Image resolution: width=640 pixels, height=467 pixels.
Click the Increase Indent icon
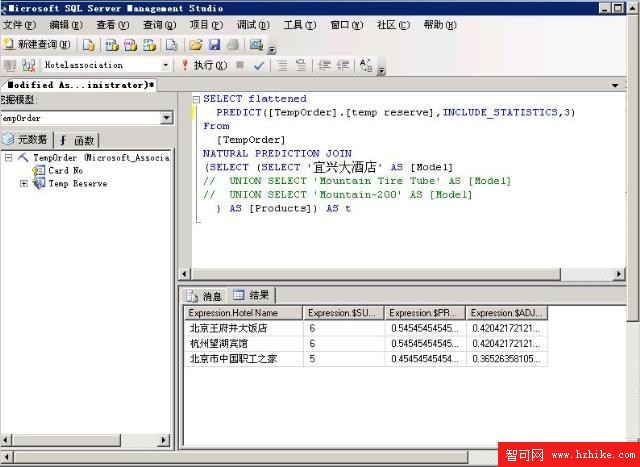tap(343, 65)
